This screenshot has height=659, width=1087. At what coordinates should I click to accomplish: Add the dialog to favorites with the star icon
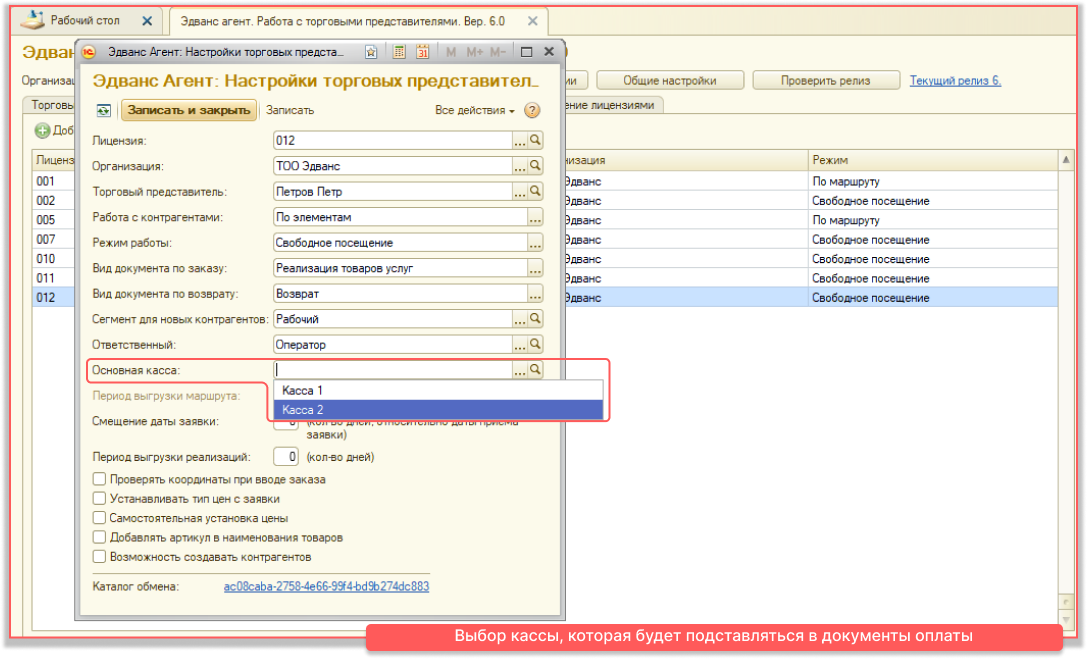point(371,52)
